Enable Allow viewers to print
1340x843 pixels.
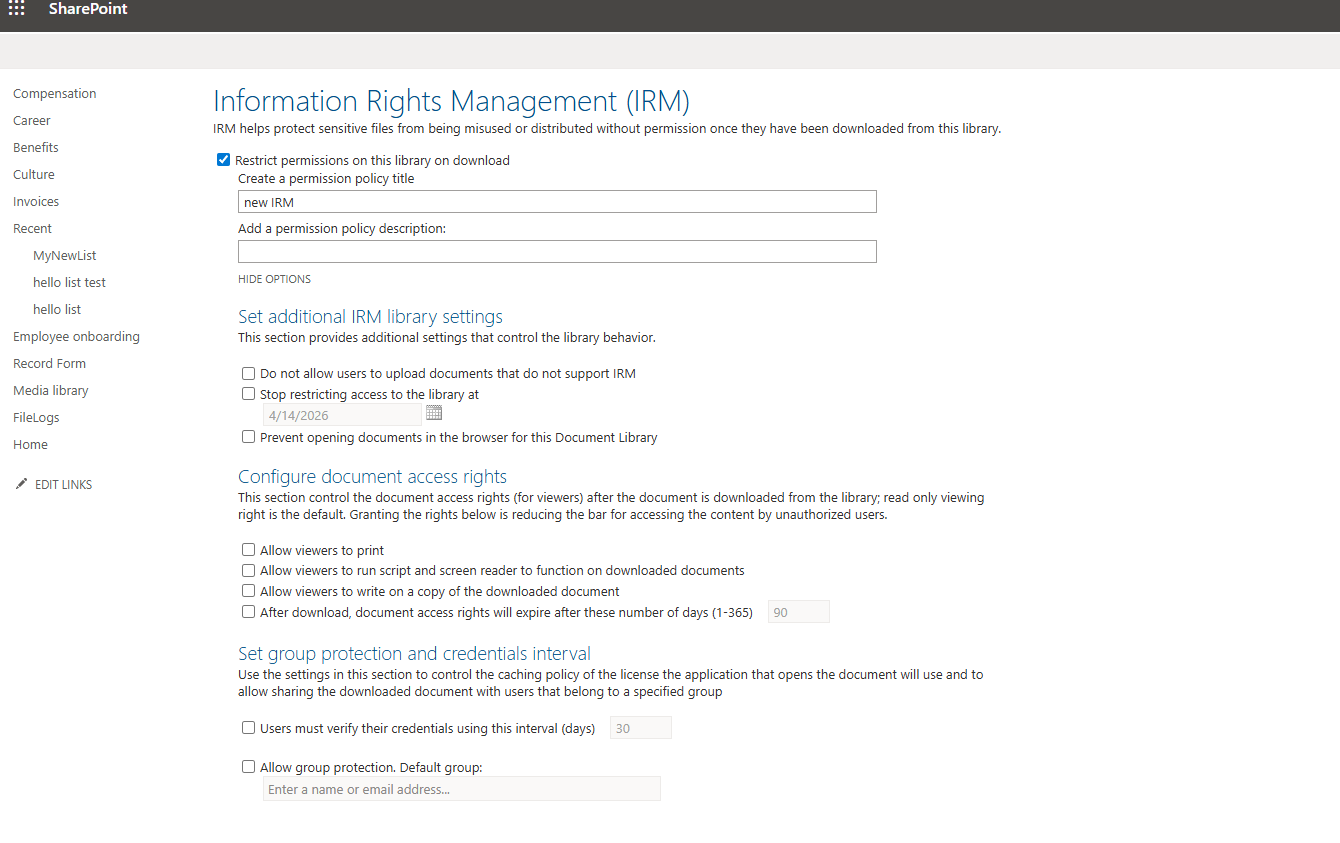click(x=249, y=550)
